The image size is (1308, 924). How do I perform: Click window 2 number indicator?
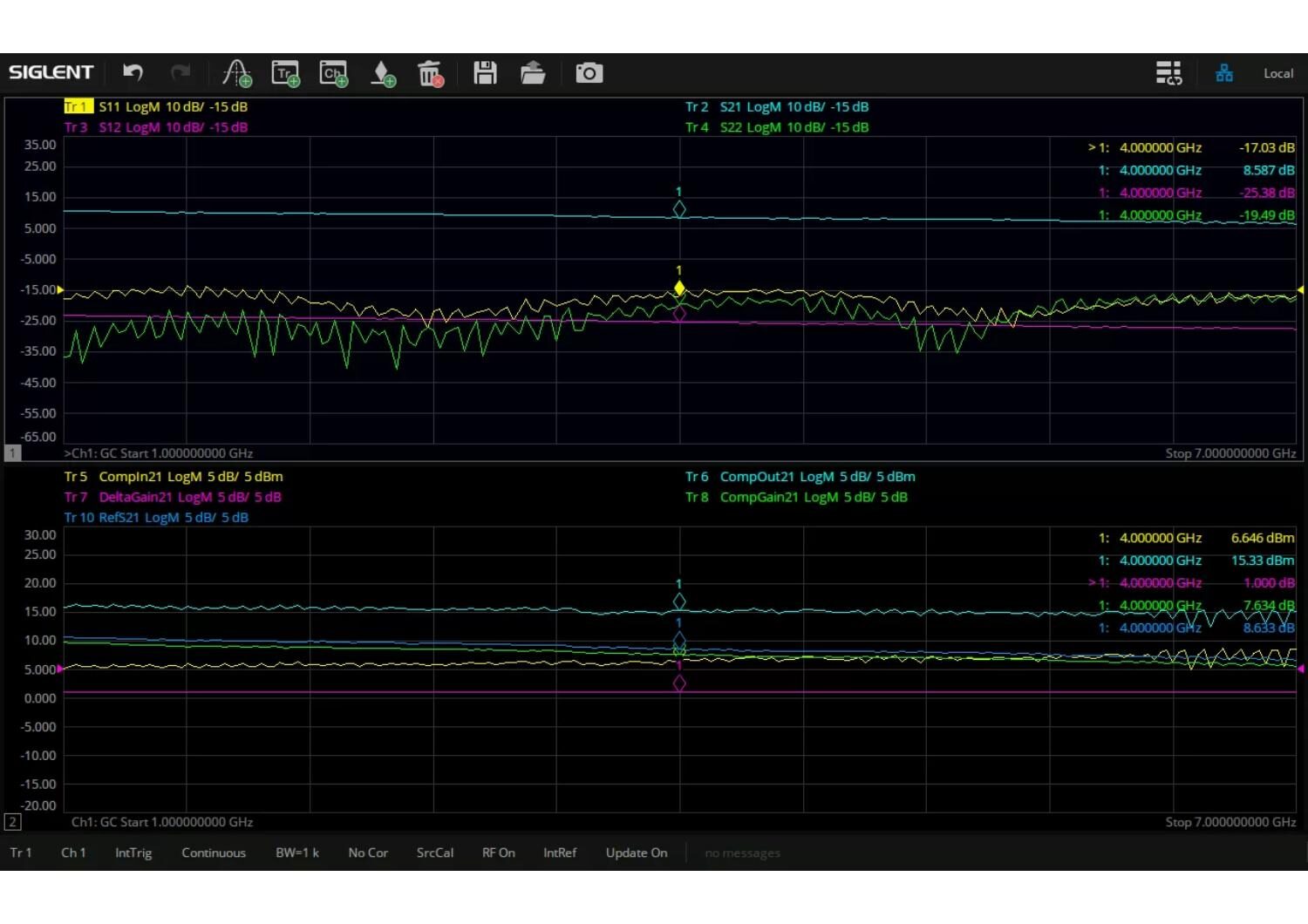point(12,822)
